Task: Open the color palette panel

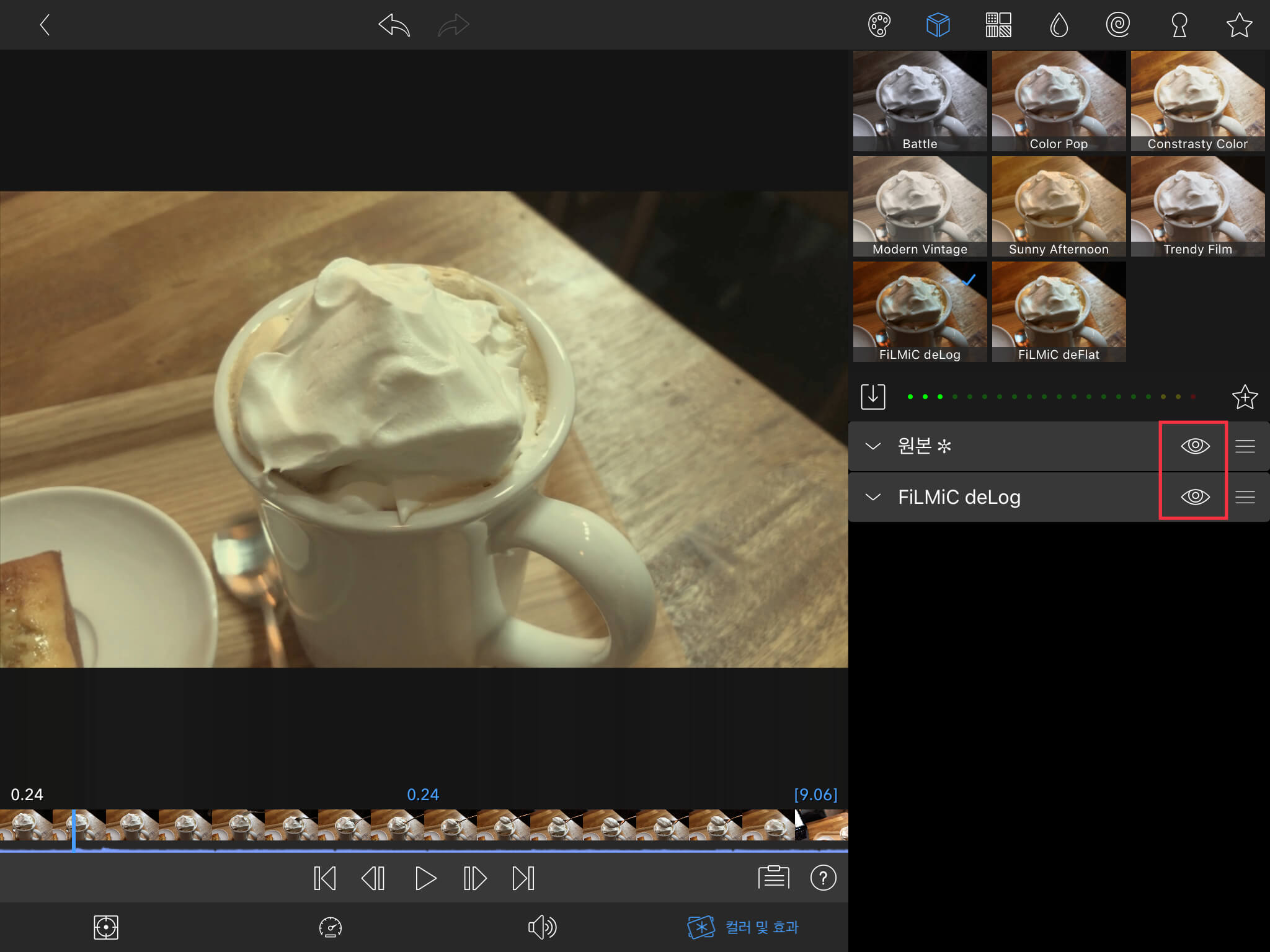Action: (879, 25)
